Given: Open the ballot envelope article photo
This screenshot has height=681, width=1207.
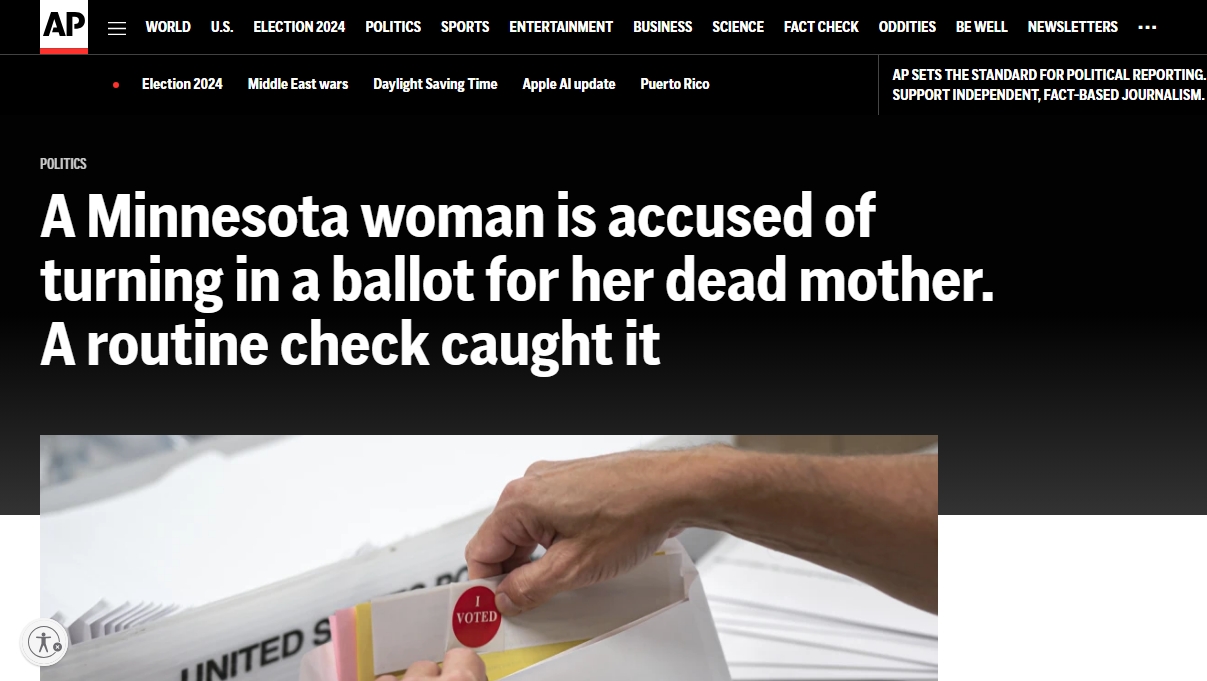Looking at the screenshot, I should (x=489, y=558).
